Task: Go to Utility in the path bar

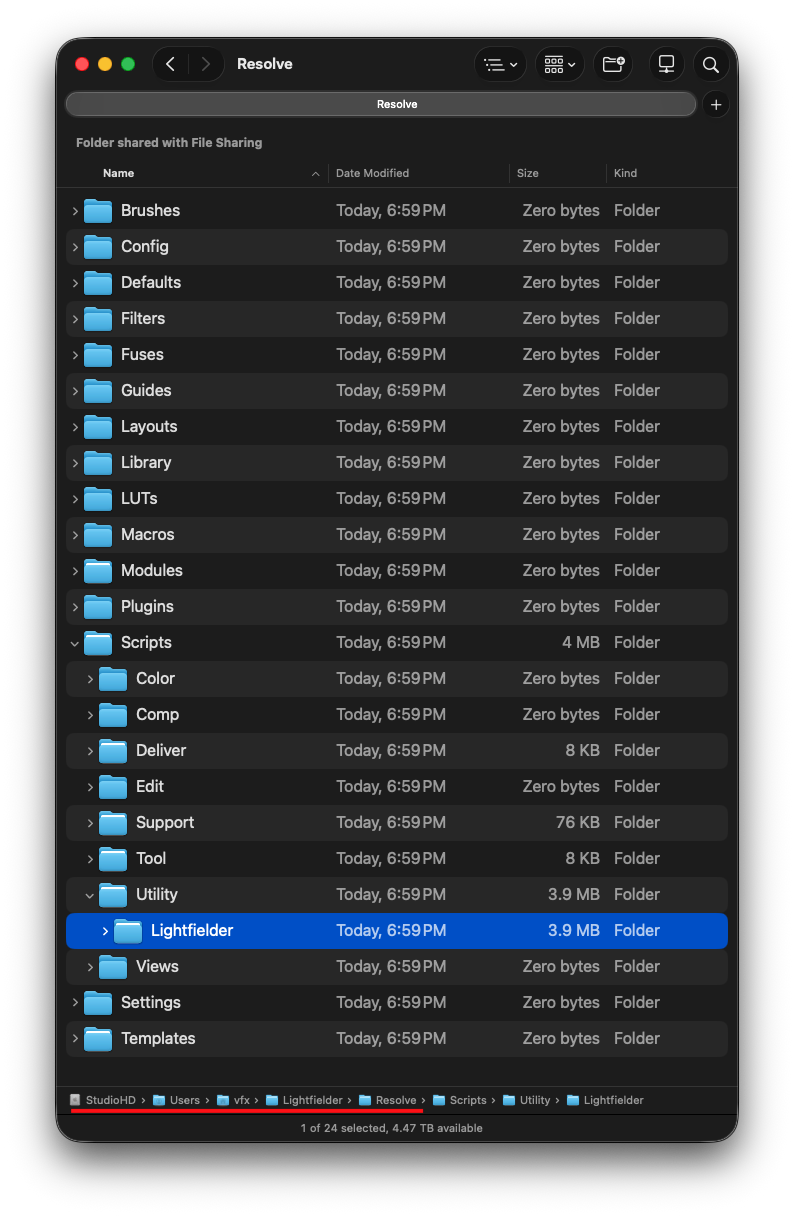Action: point(527,1100)
